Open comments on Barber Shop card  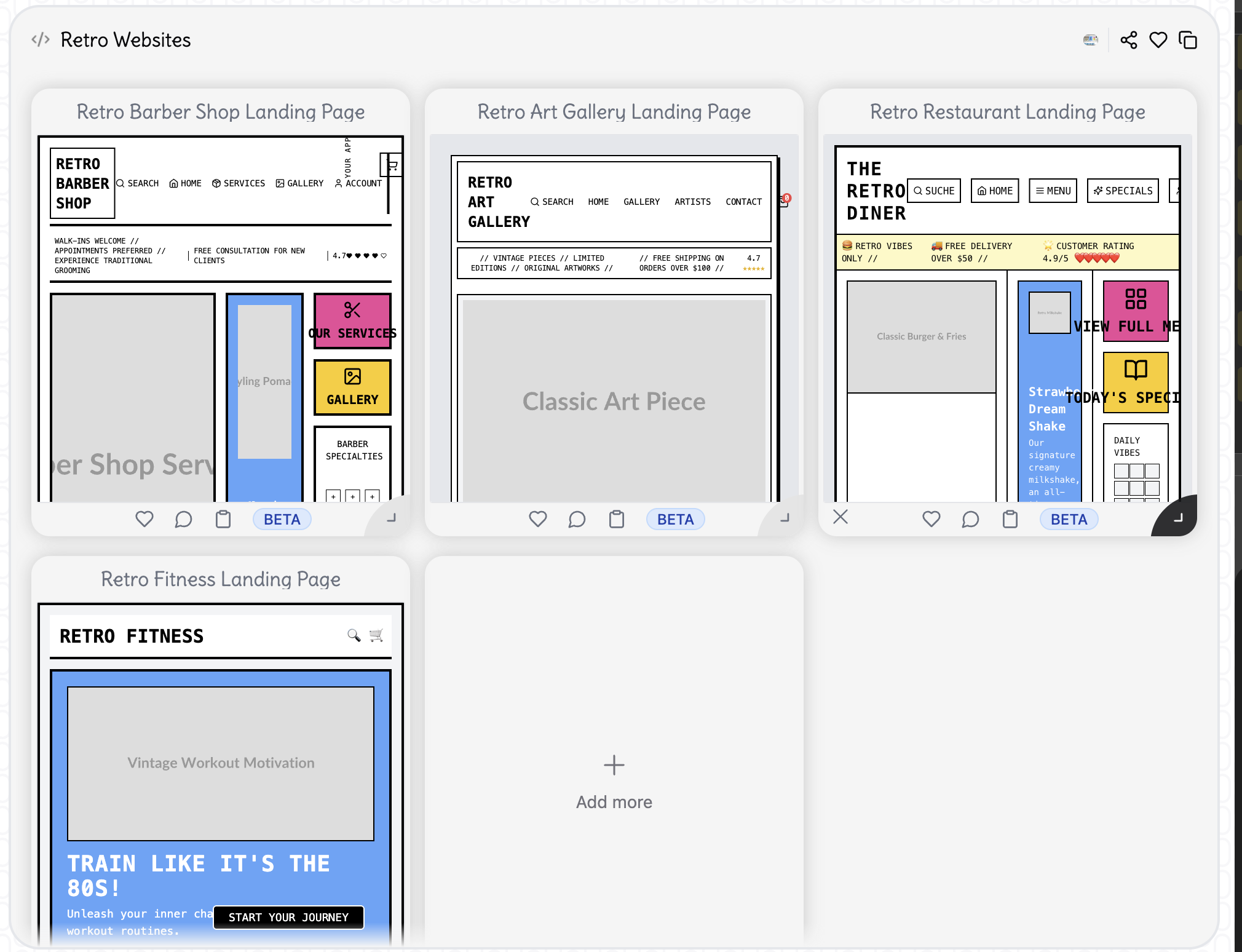click(x=183, y=519)
